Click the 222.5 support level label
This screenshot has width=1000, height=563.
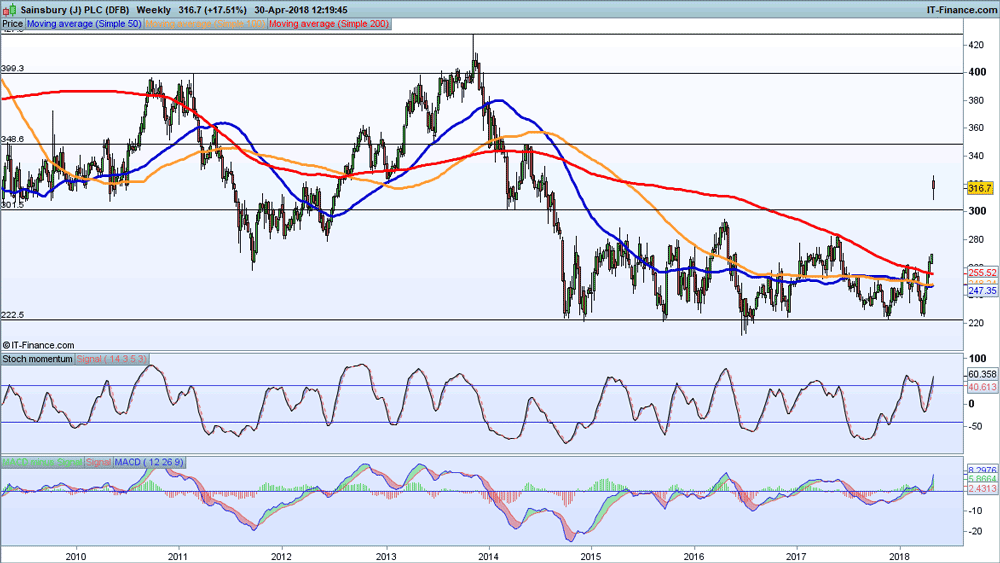pyautogui.click(x=13, y=315)
